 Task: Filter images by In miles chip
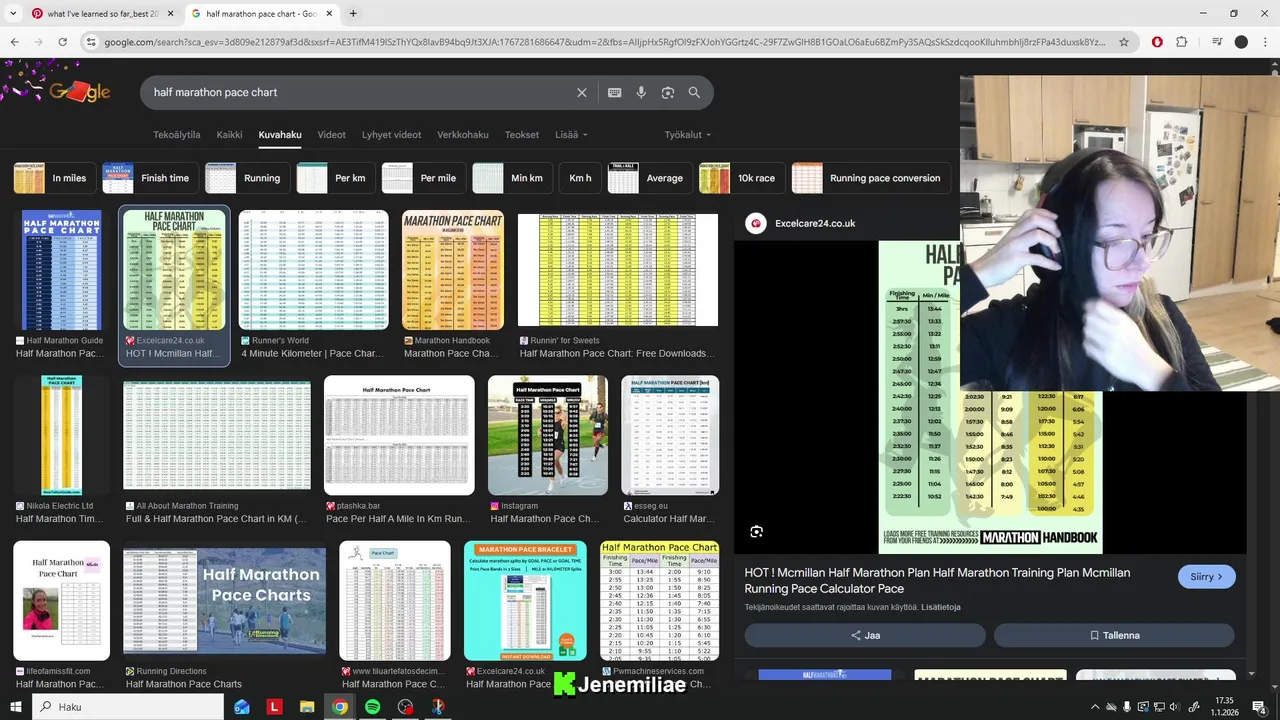tap(55, 178)
